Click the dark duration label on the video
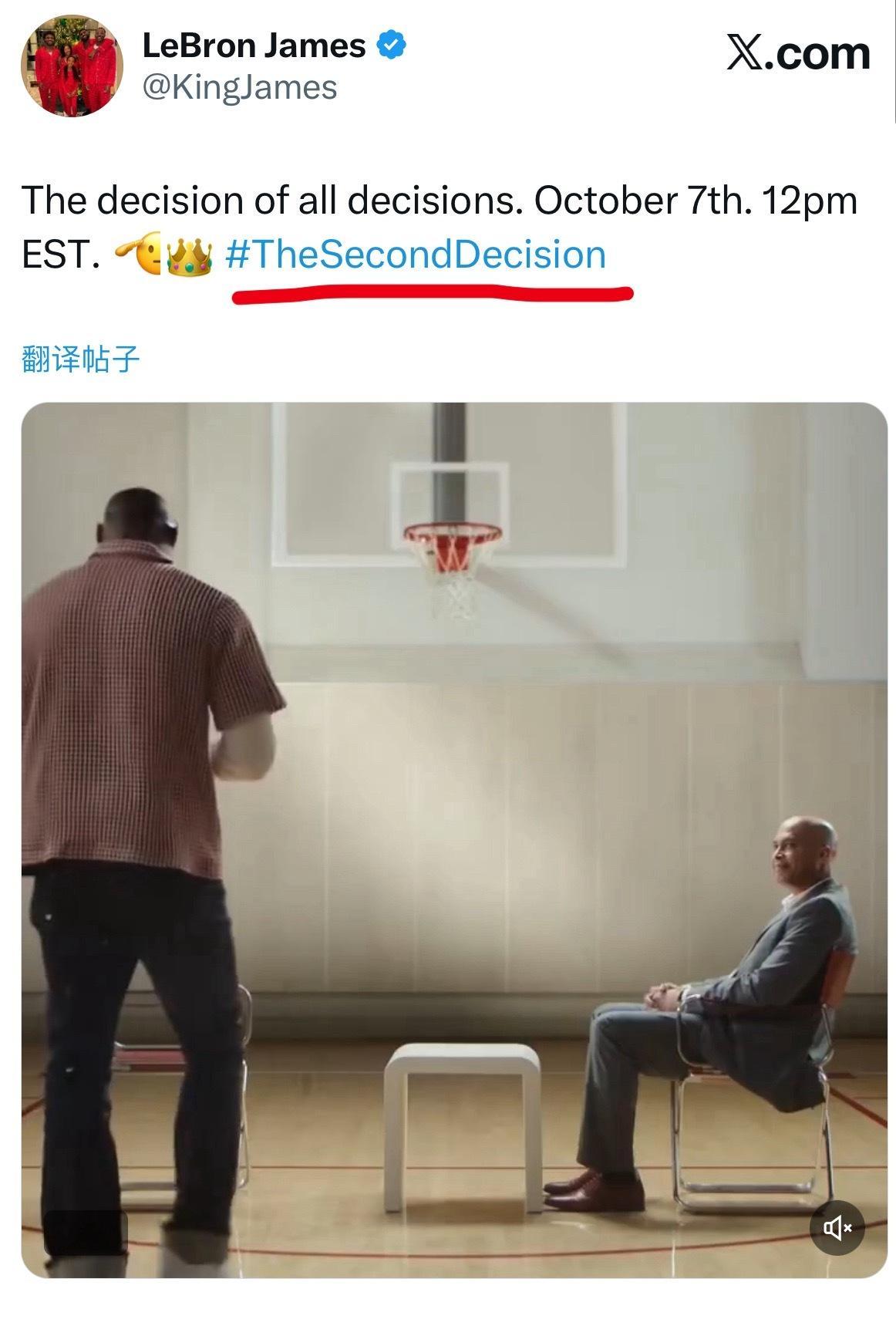This screenshot has width=896, height=1319. 85,1233
